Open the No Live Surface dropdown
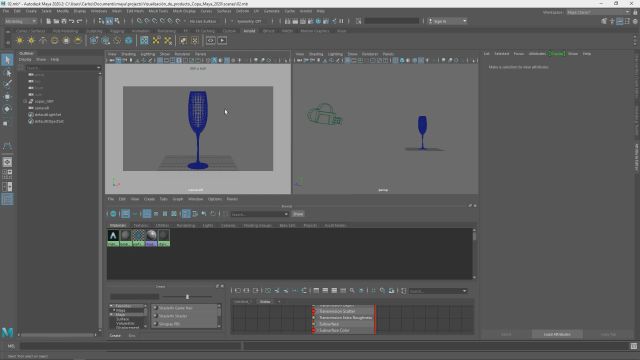 point(203,21)
